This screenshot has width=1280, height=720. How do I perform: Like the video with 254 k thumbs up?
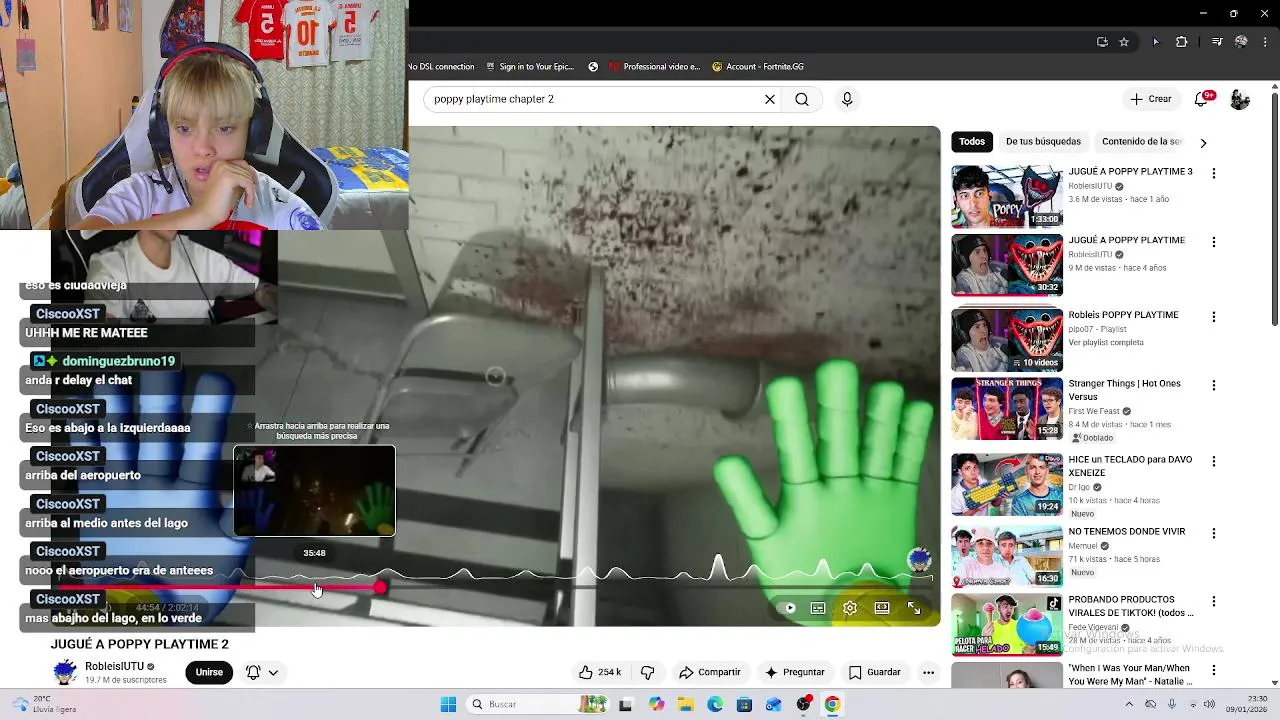[x=600, y=672]
